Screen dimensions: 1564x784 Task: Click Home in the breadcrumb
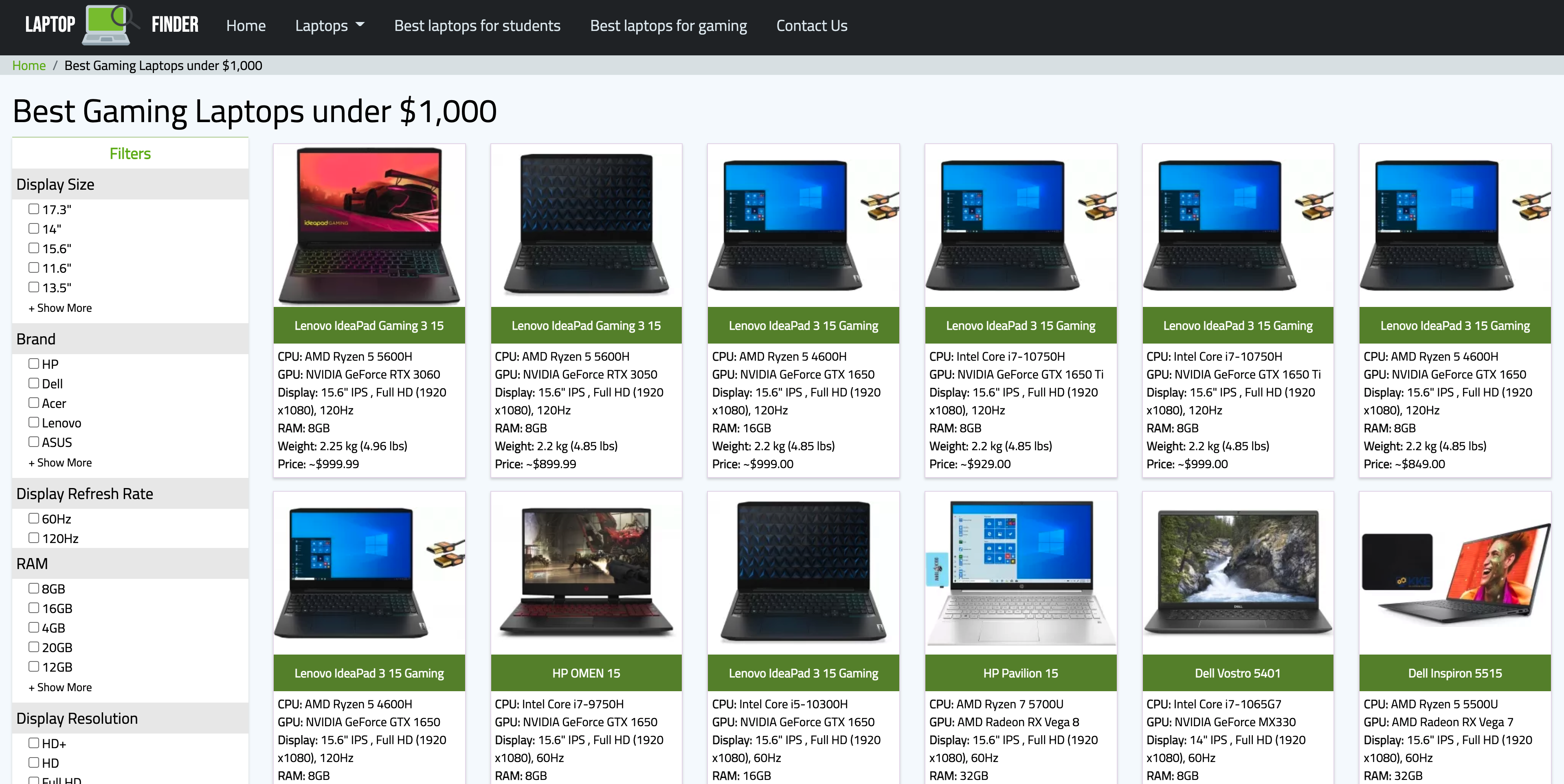[x=29, y=66]
